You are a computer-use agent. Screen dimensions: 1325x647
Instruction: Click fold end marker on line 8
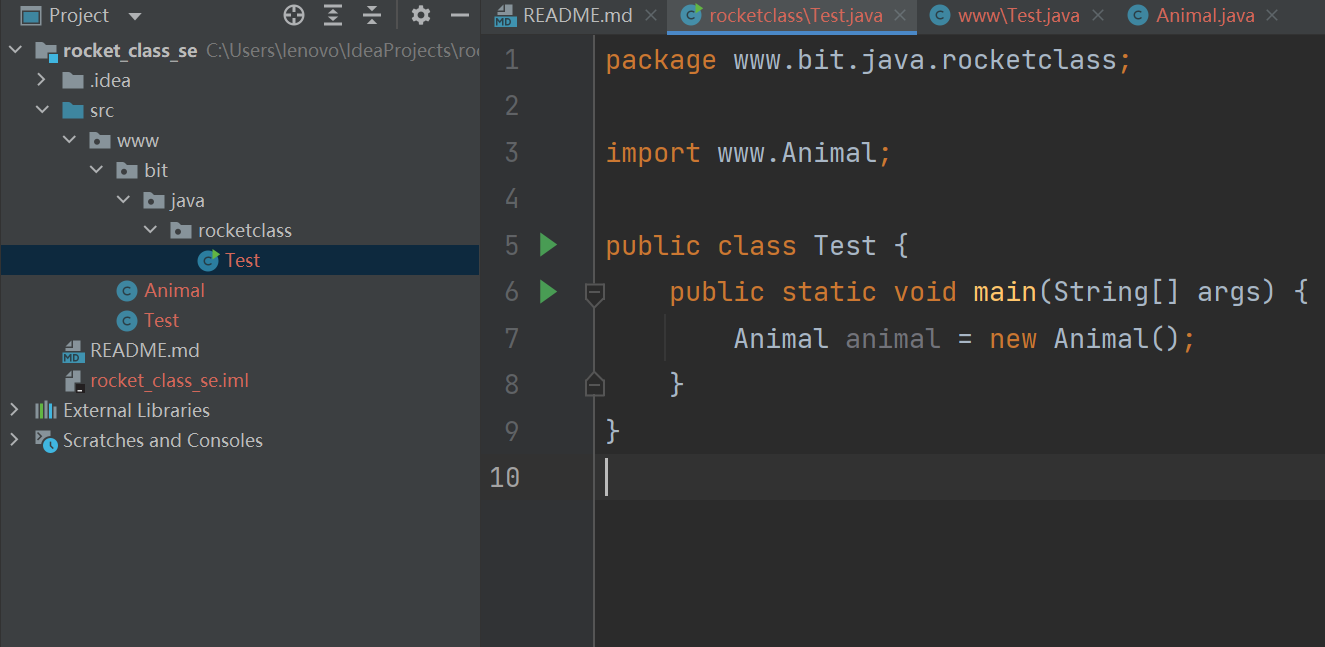(594, 384)
